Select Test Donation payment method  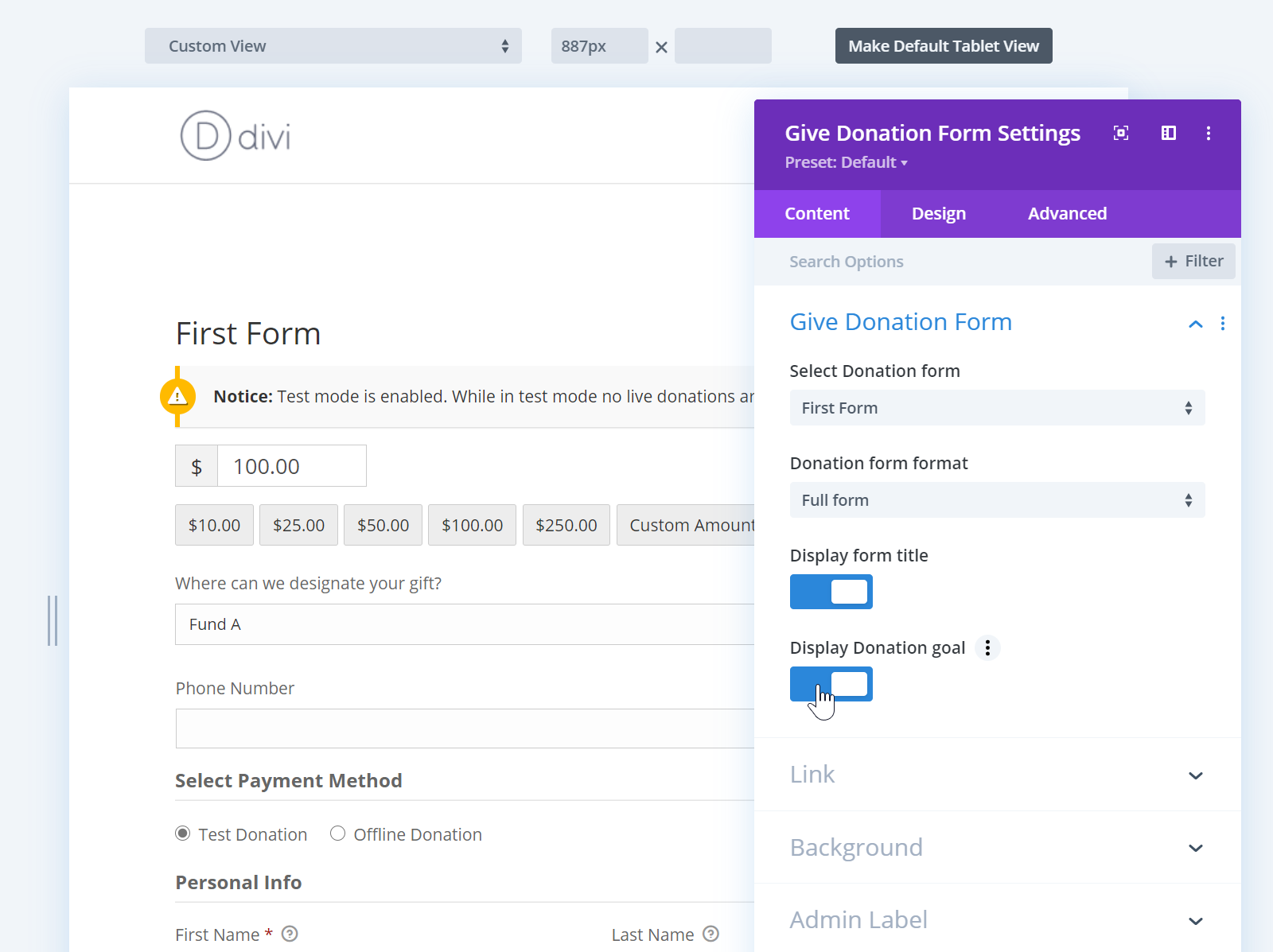click(x=183, y=833)
